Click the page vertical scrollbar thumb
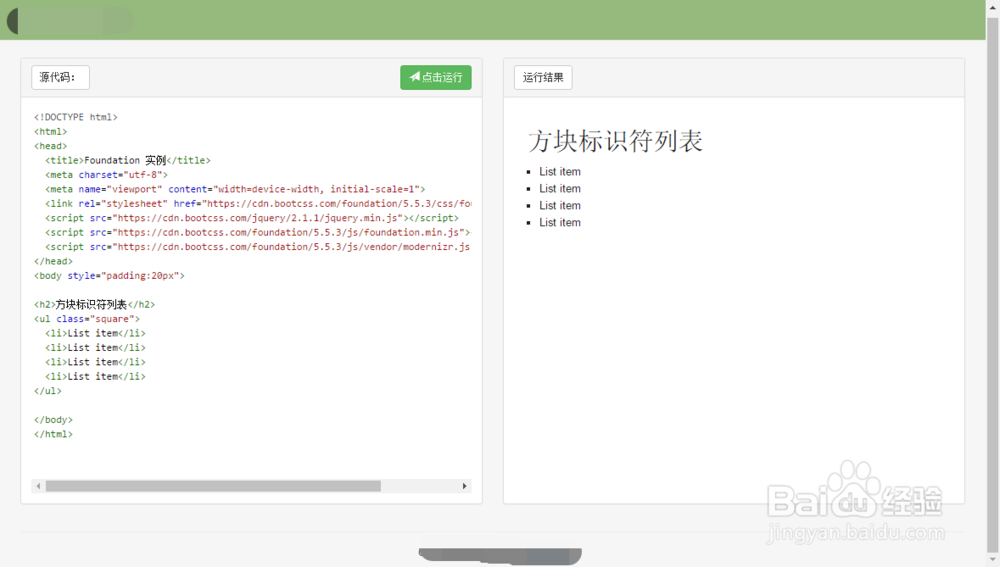 pyautogui.click(x=992, y=283)
